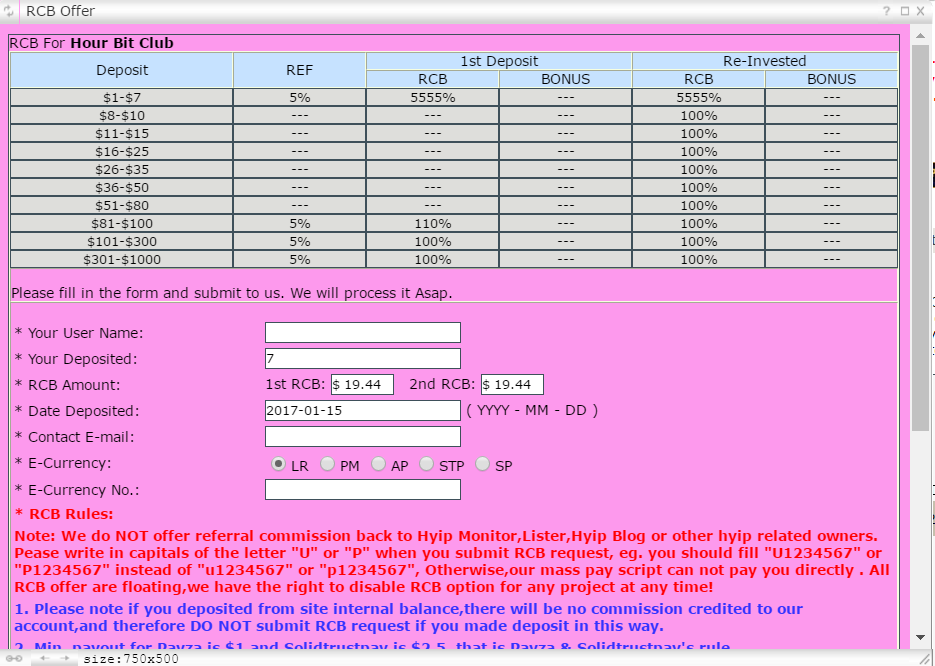Click the vertical scrollbar thumb
Viewport: 935px width, 666px height.
[x=921, y=237]
